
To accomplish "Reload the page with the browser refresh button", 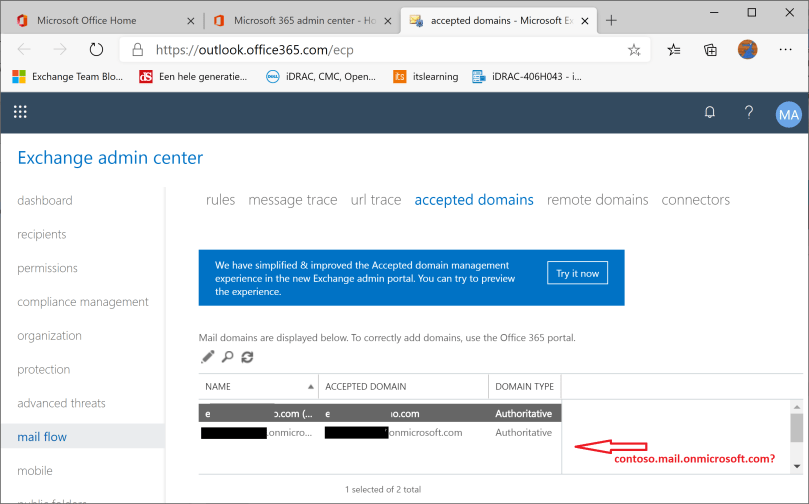I will (x=96, y=49).
